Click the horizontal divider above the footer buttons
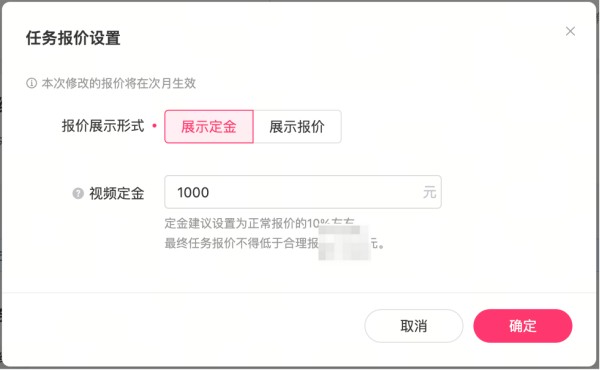This screenshot has width=600, height=370. [x=300, y=293]
